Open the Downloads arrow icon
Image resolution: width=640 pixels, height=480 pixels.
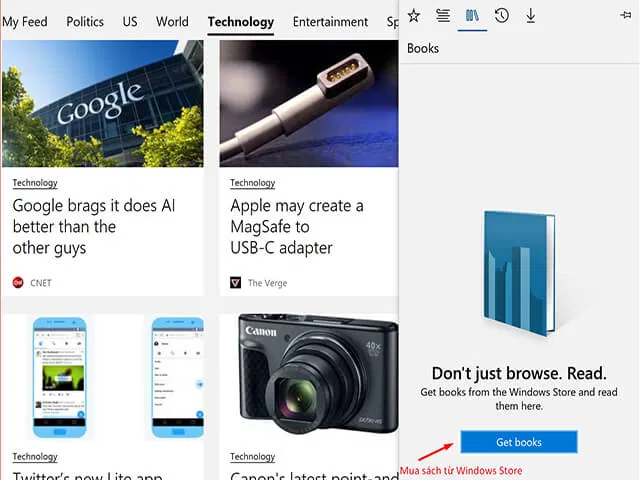(x=531, y=16)
